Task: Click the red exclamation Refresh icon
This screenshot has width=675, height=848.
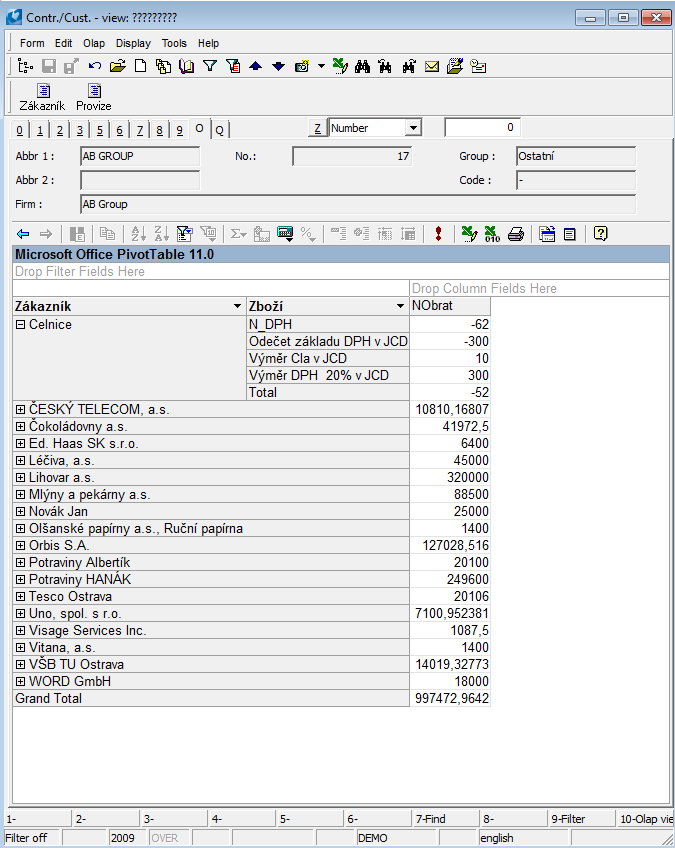Action: click(x=438, y=234)
